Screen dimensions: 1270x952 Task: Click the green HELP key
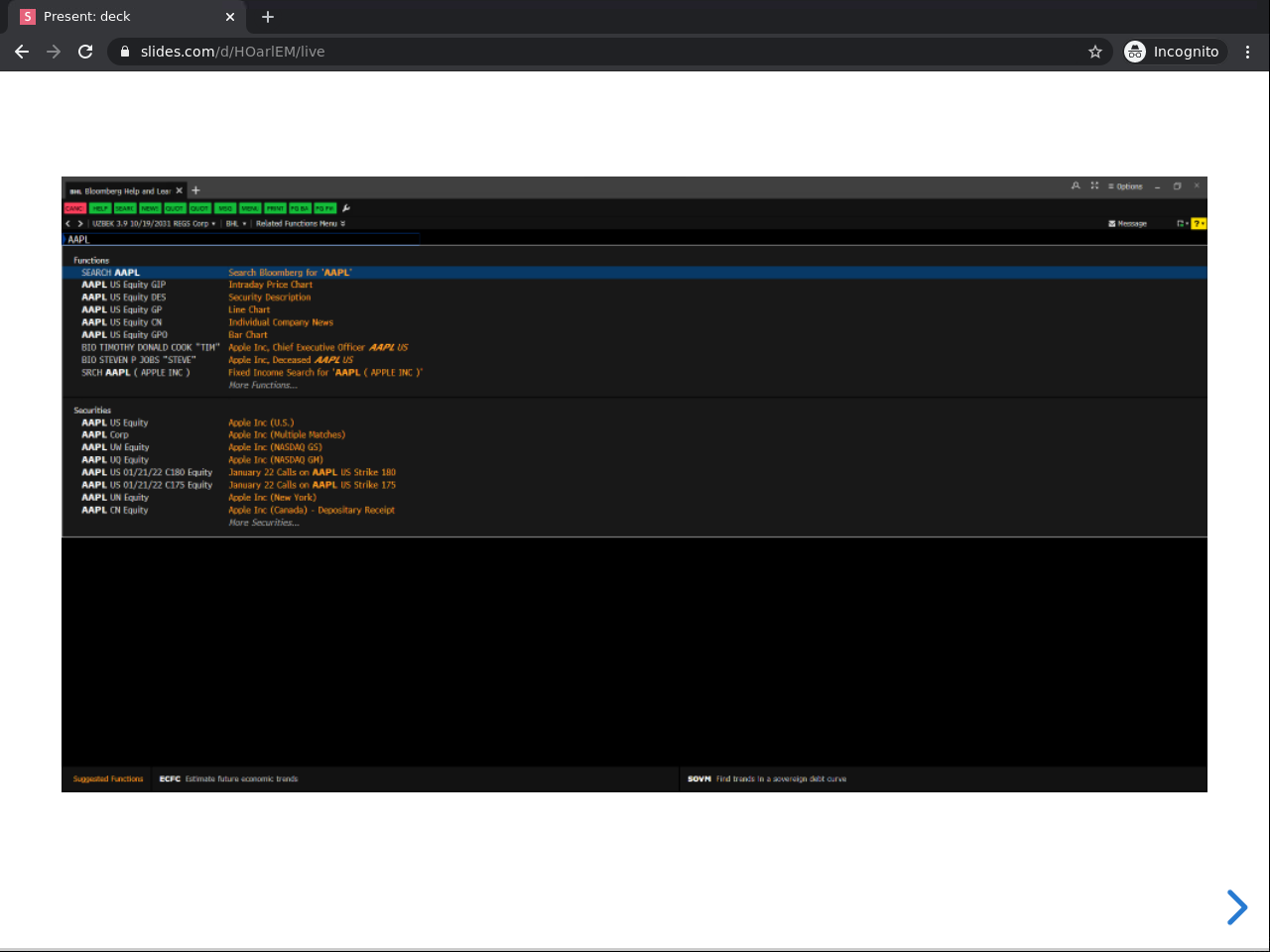pos(100,208)
